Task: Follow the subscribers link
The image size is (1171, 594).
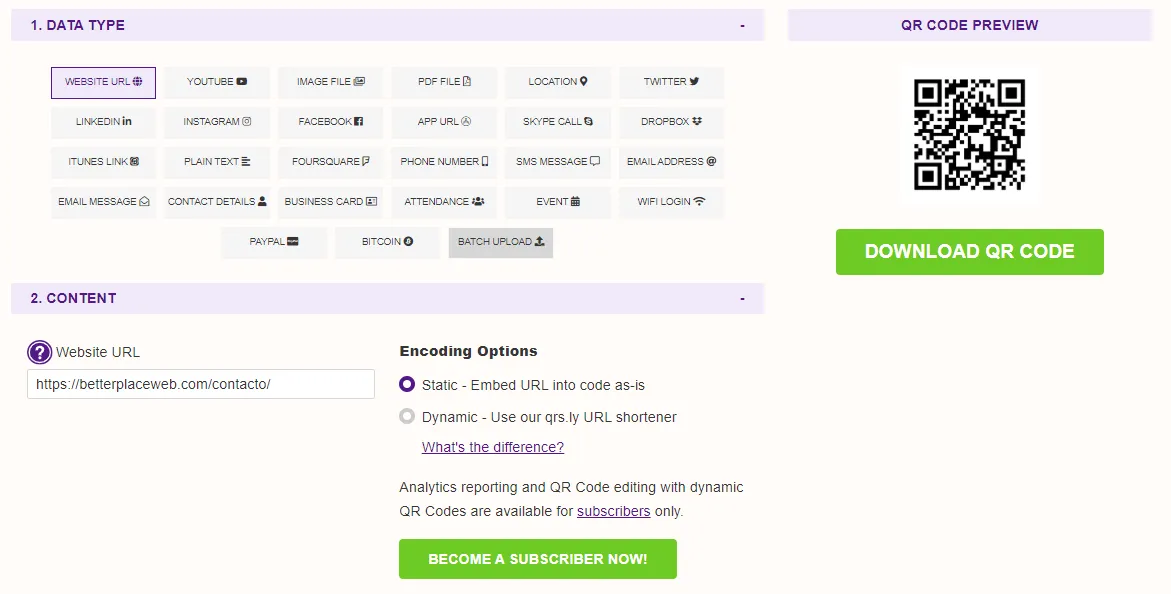Action: point(613,511)
